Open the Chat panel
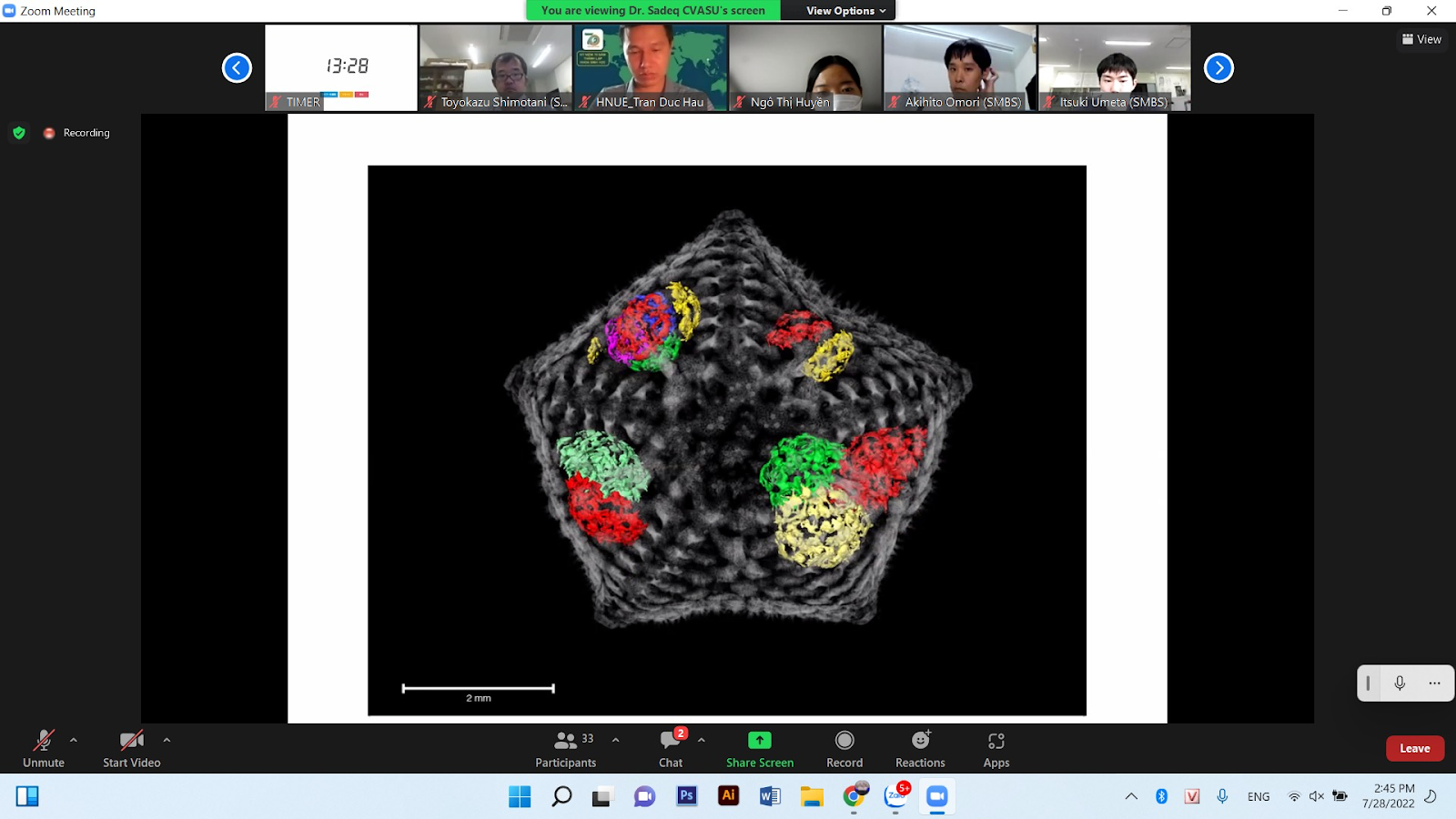This screenshot has height=819, width=1456. coord(671,749)
